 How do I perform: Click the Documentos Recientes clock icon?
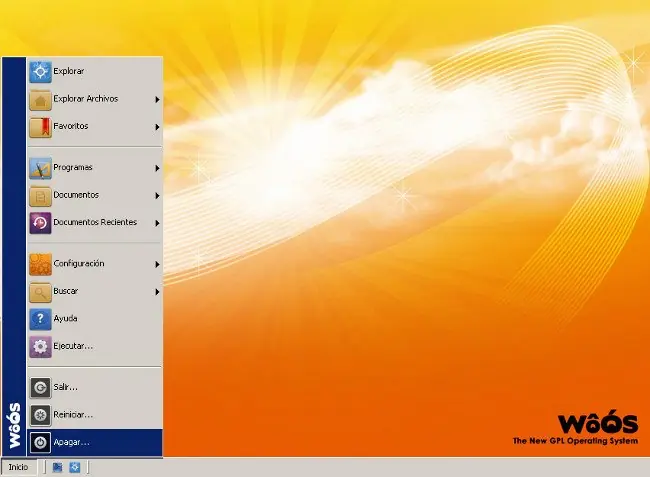tap(40, 222)
